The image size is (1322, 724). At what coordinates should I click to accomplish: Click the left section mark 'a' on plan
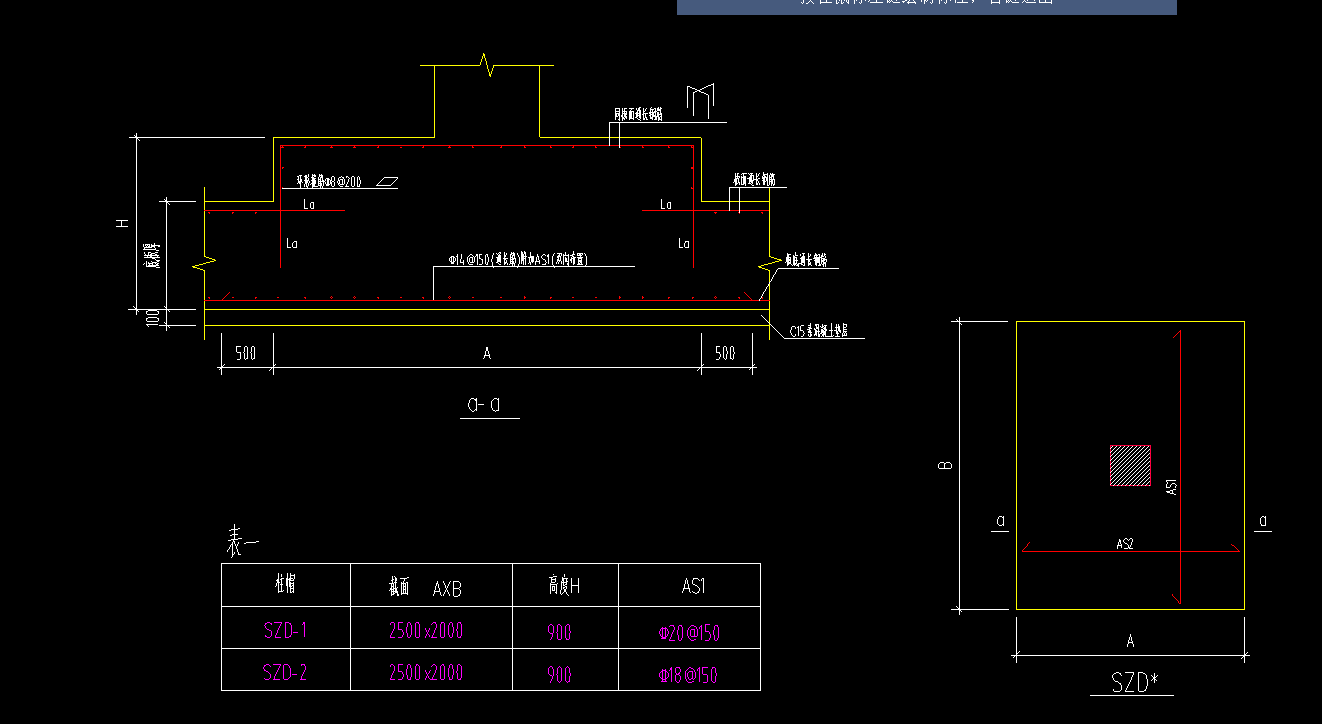1000,520
